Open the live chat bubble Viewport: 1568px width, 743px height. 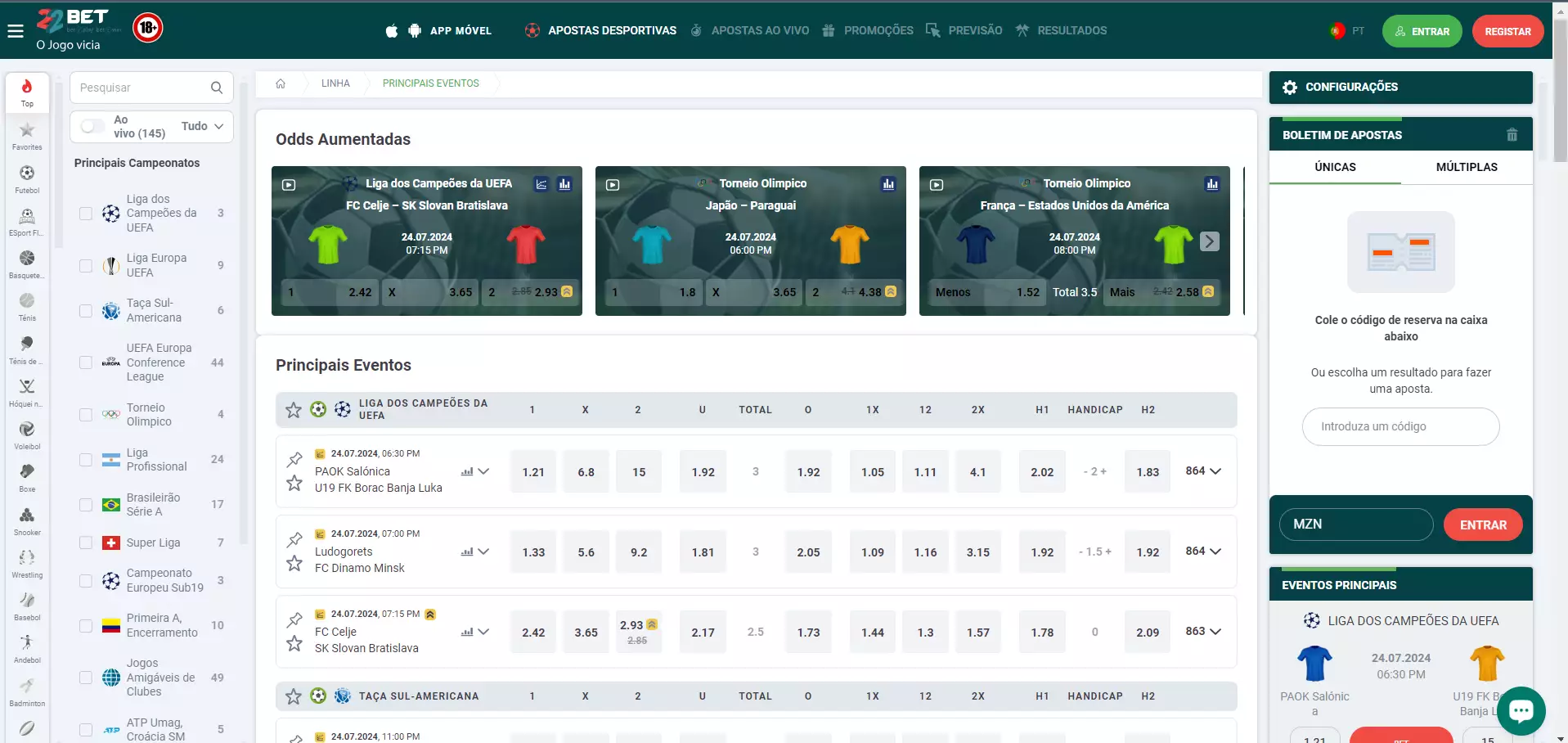(x=1521, y=710)
